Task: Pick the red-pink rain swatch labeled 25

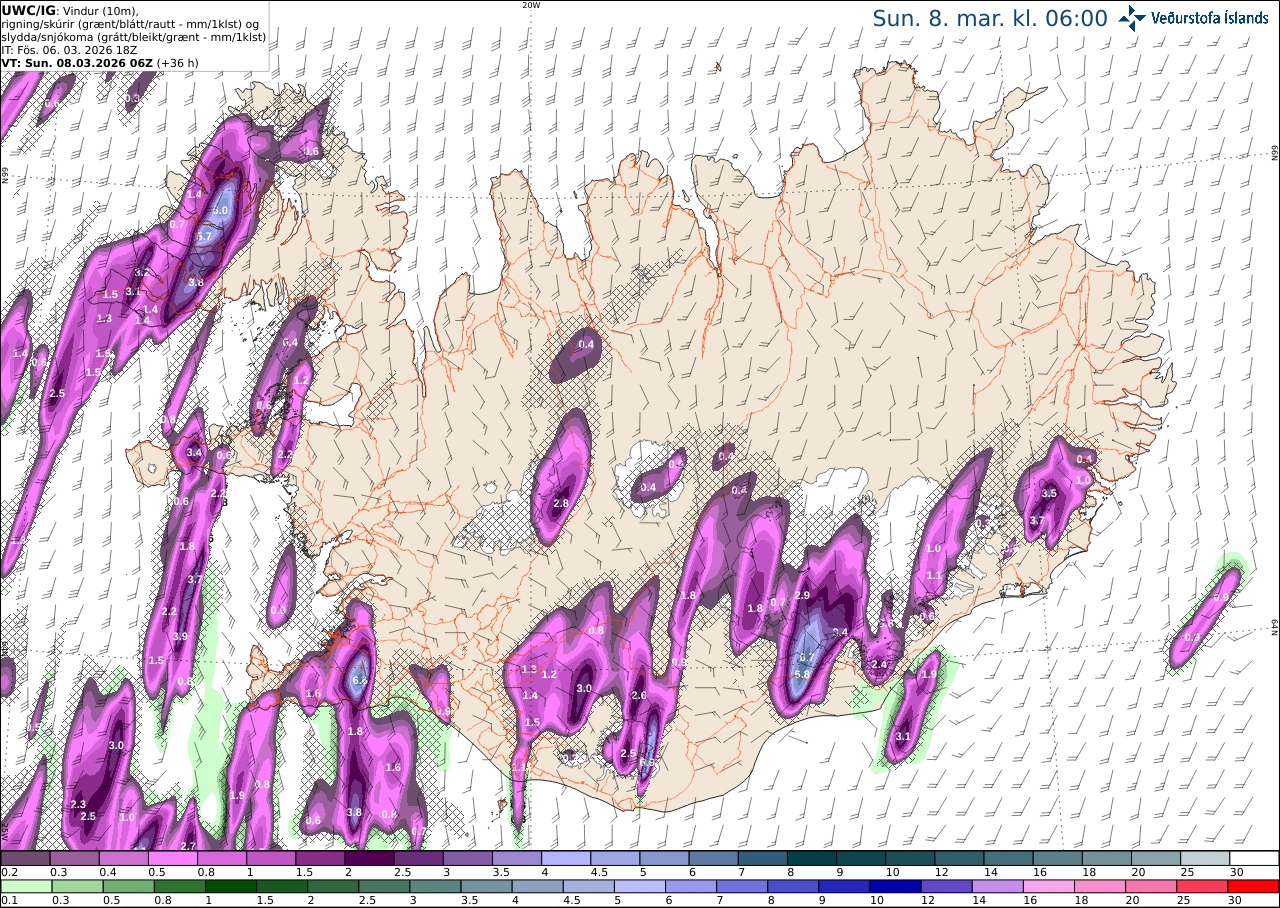Action: [x=1203, y=886]
